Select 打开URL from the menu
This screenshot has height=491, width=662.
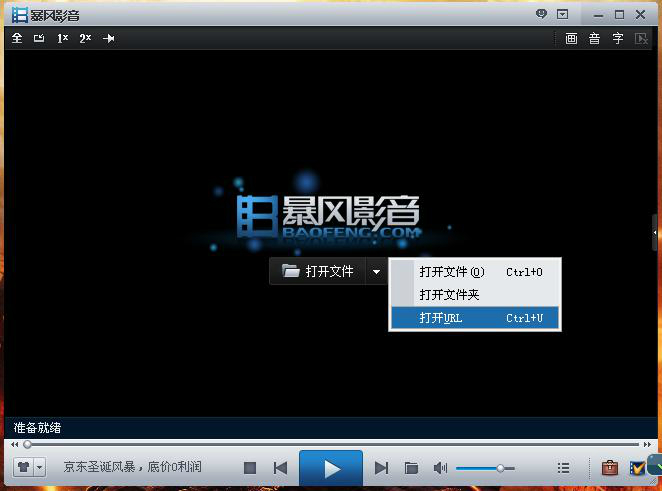pyautogui.click(x=475, y=317)
